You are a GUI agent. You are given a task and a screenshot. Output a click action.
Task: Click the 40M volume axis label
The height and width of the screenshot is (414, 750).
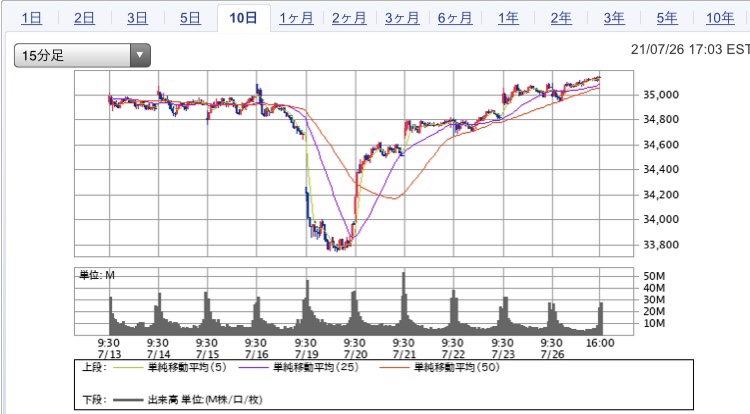click(x=654, y=288)
